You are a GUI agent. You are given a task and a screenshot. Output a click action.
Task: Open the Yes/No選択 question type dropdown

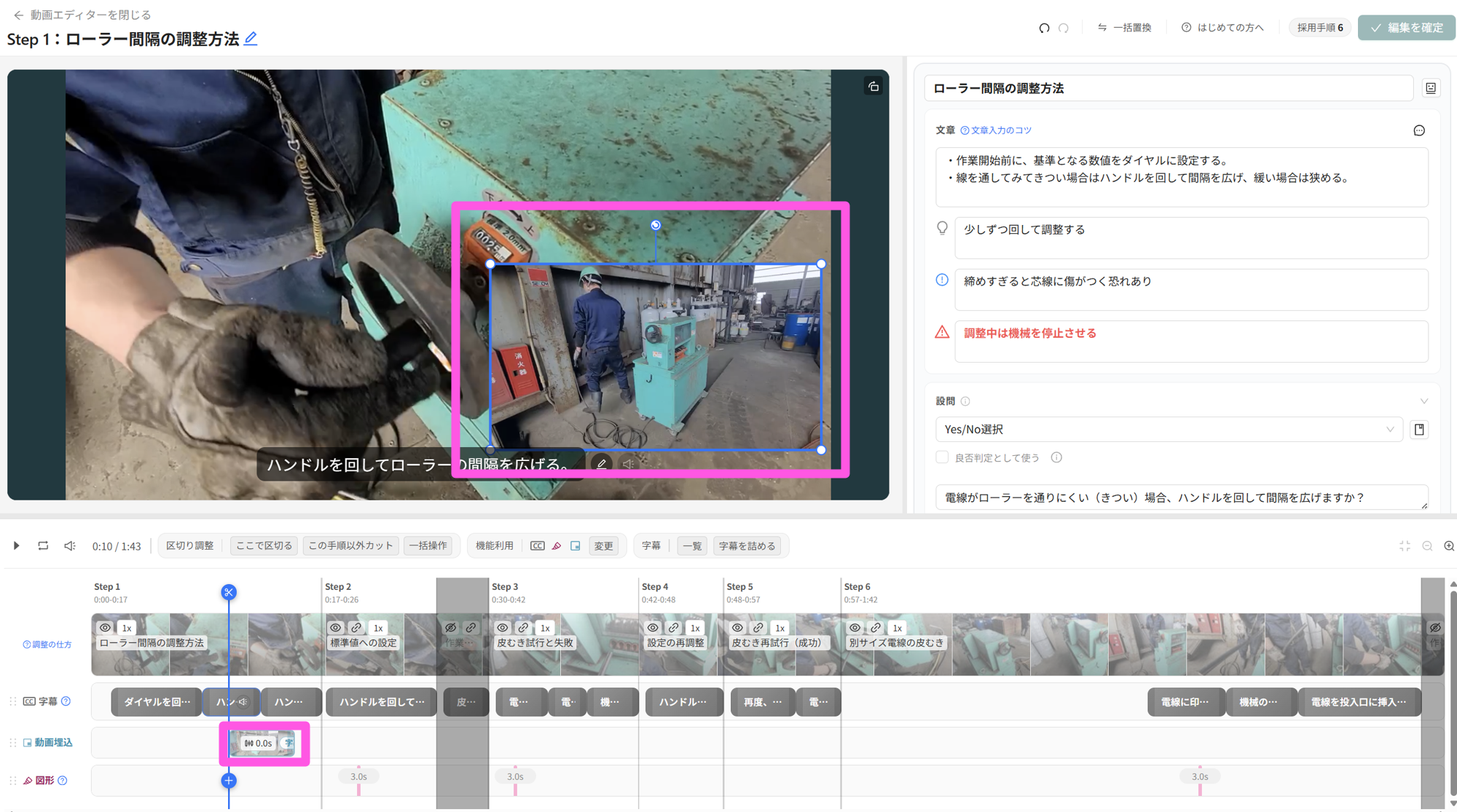(1169, 430)
